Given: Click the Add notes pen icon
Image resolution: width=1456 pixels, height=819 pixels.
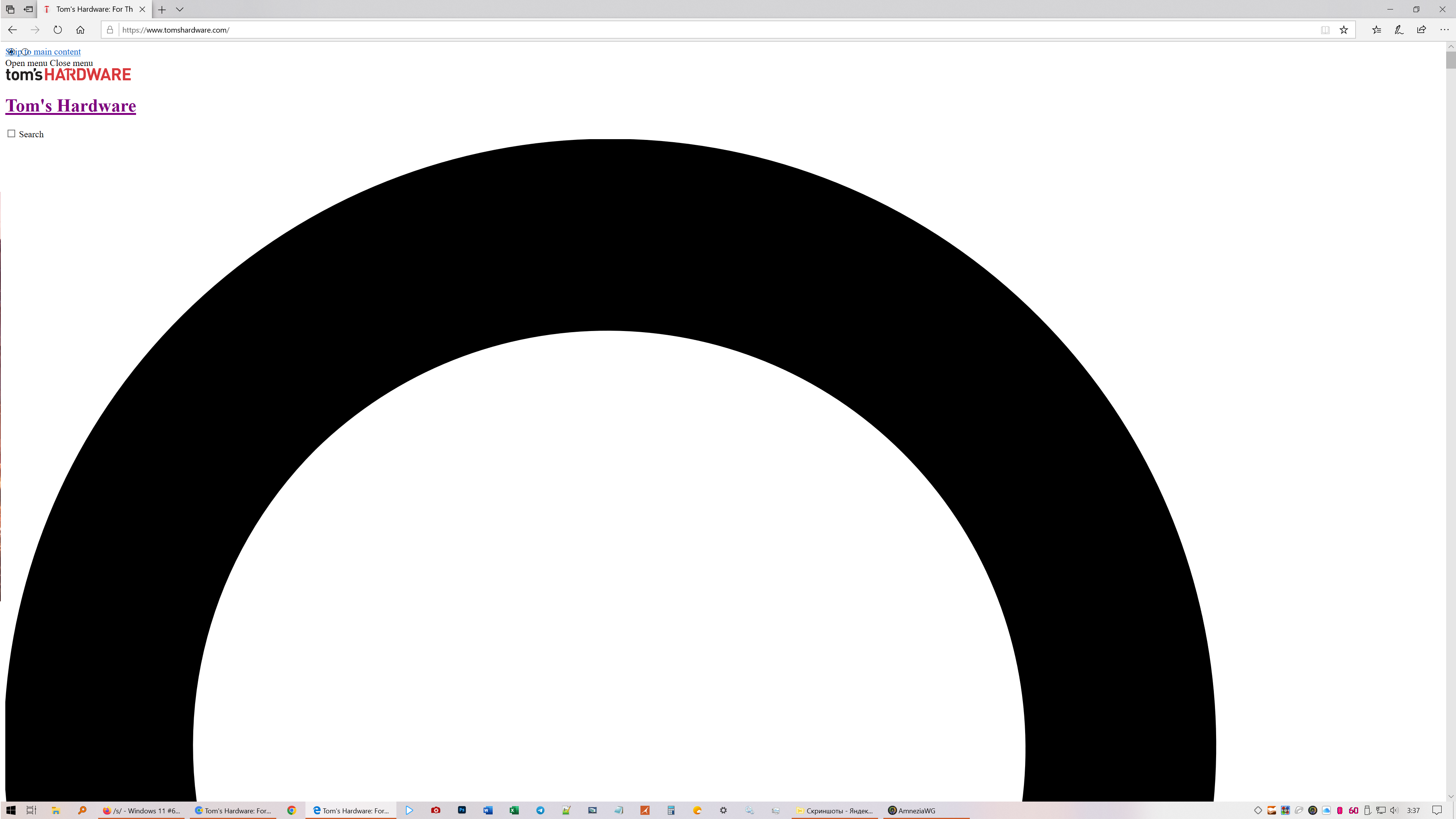Looking at the screenshot, I should click(1399, 30).
